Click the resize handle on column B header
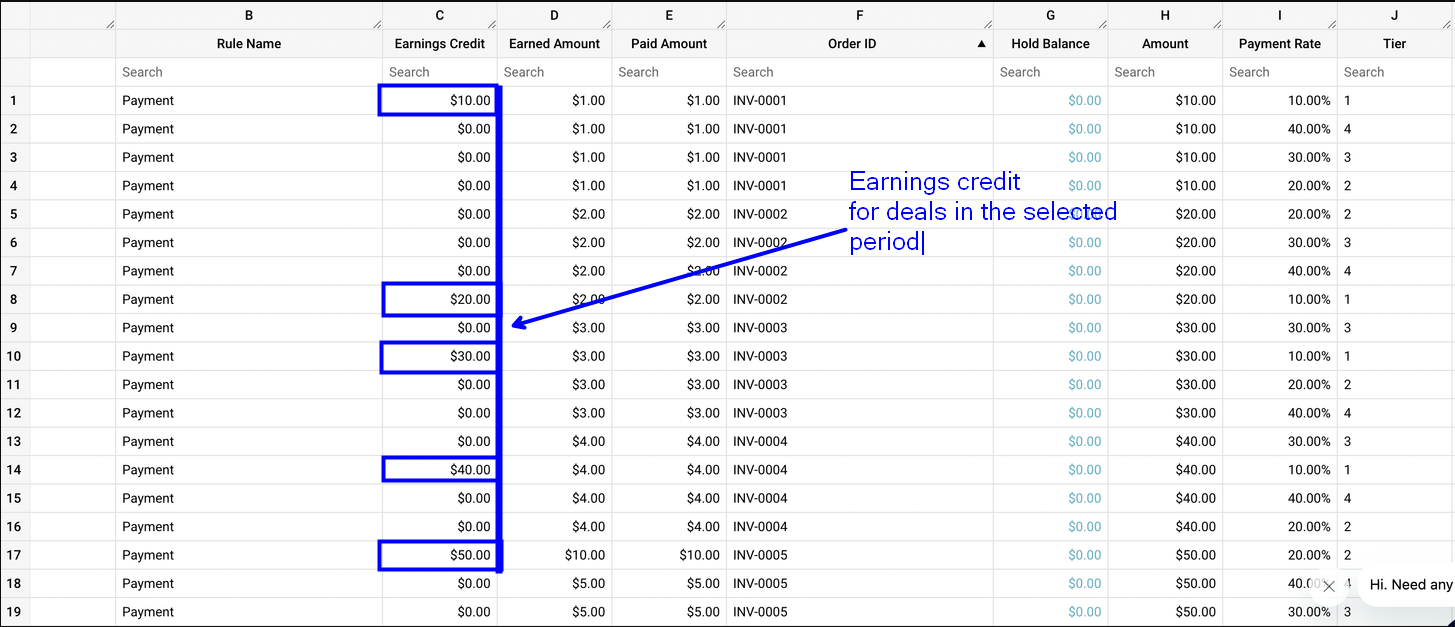The height and width of the screenshot is (627, 1455). click(376, 23)
